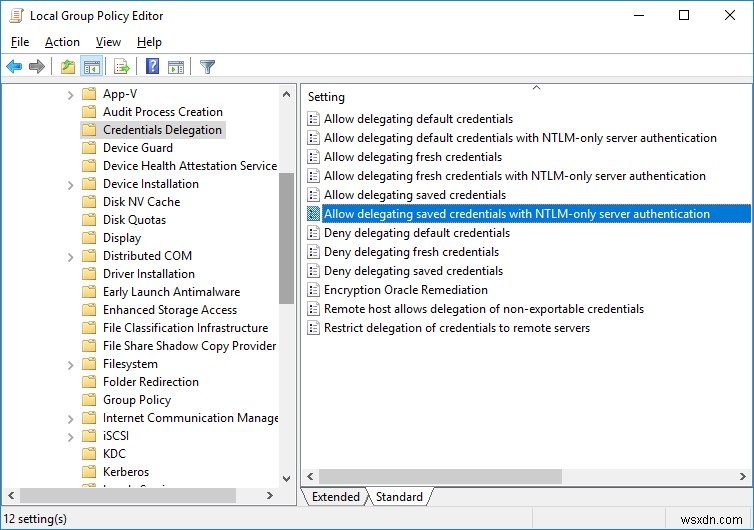Image resolution: width=754 pixels, height=530 pixels.
Task: Expand the Distributed COM tree node
Action: click(70, 257)
